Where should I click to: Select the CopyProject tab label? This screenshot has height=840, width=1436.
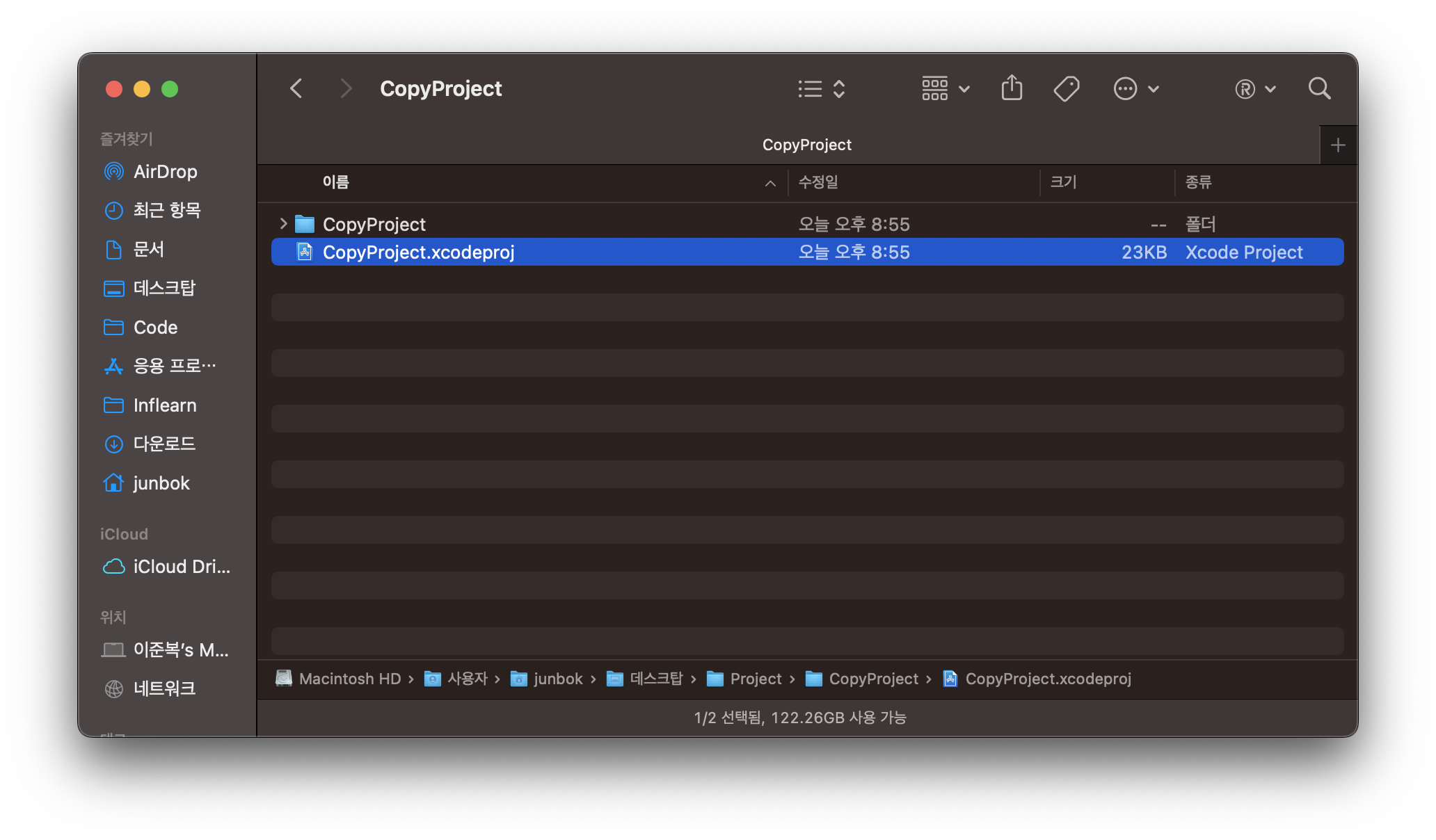coord(806,145)
